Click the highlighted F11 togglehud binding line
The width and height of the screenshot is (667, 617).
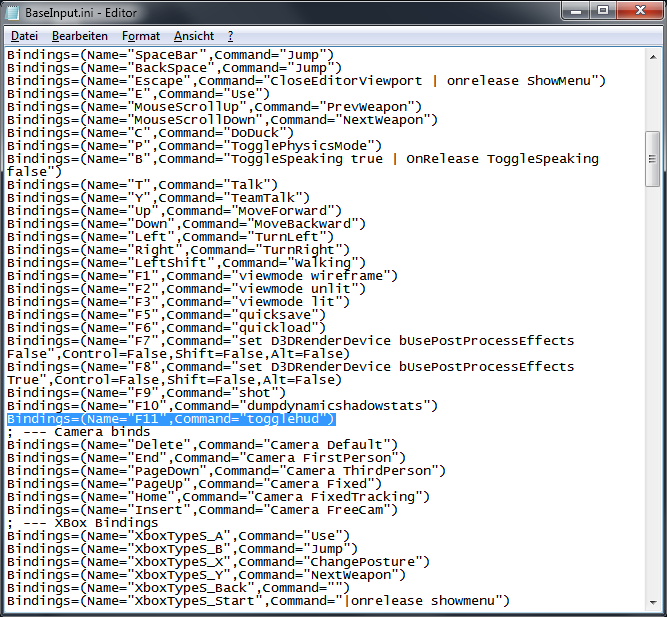[170, 419]
